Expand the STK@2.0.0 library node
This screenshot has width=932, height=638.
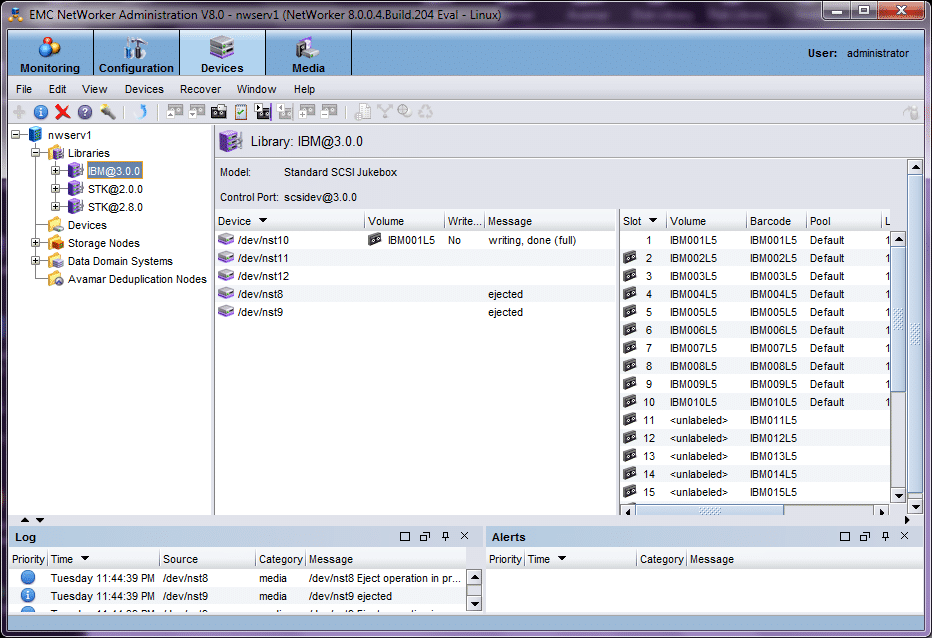pyautogui.click(x=55, y=189)
